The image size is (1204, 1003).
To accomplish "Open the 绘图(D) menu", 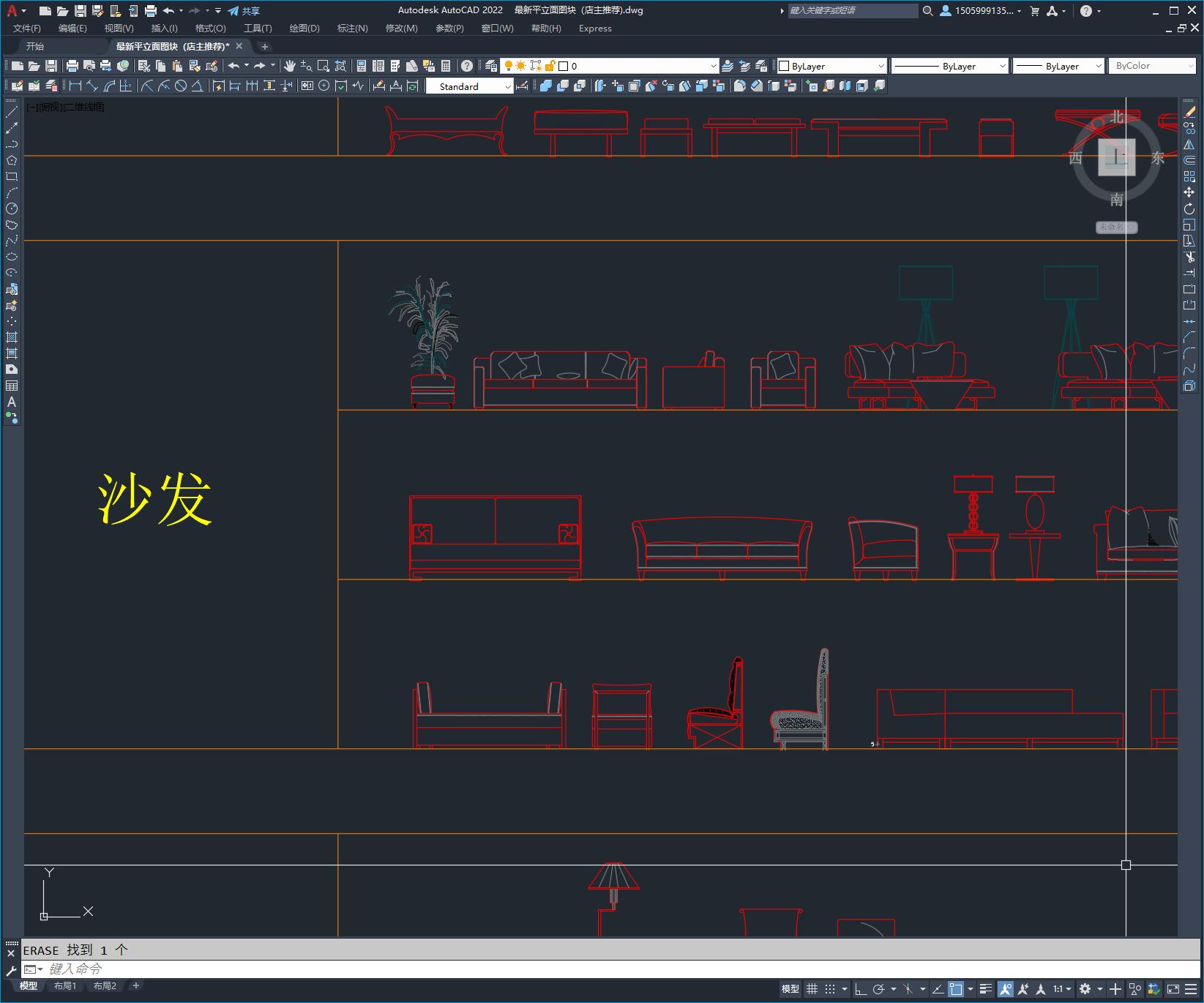I will point(304,28).
